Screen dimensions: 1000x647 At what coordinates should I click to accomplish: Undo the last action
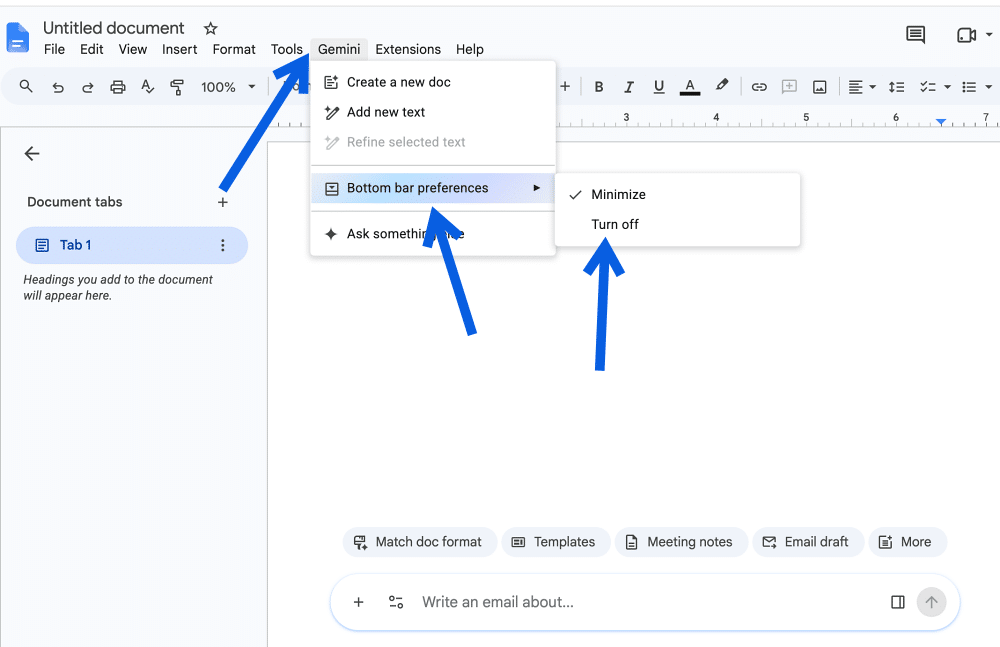pyautogui.click(x=57, y=87)
